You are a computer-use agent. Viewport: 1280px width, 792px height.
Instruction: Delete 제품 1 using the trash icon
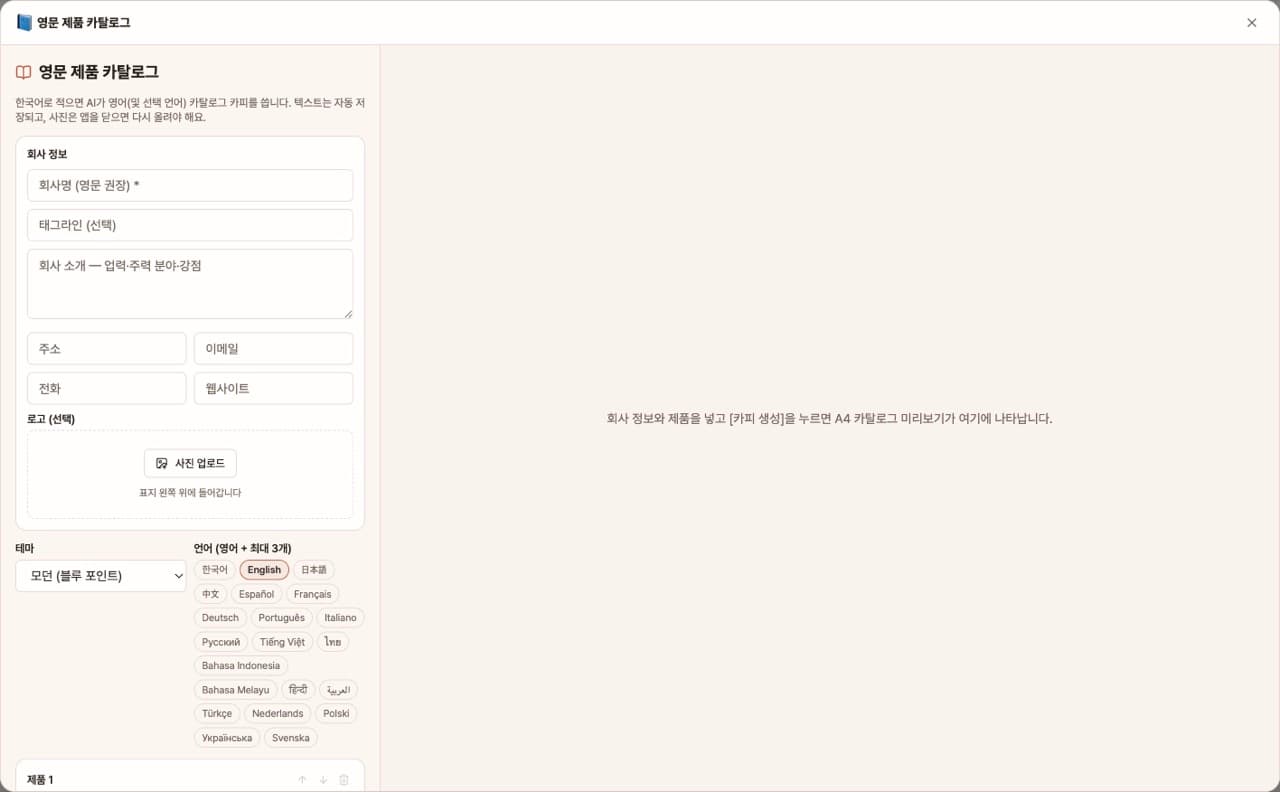pos(344,780)
